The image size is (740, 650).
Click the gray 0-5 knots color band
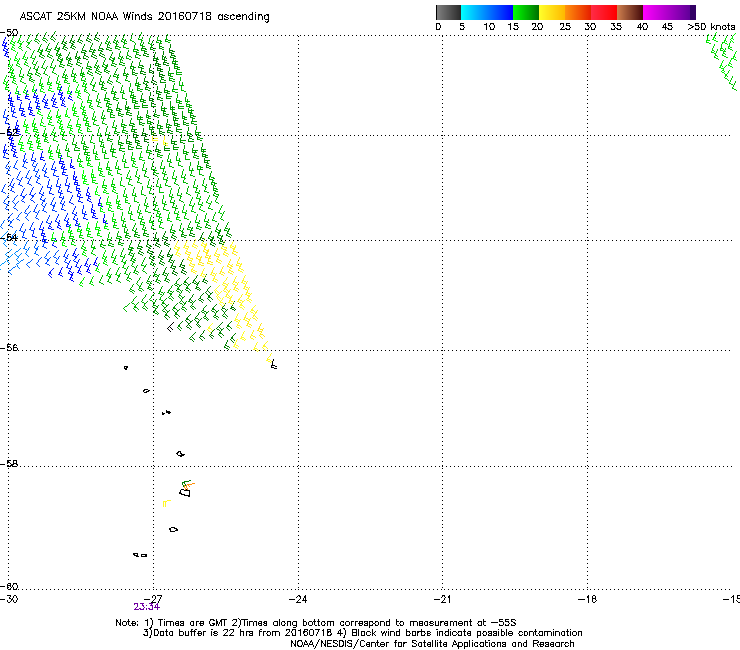click(x=448, y=12)
